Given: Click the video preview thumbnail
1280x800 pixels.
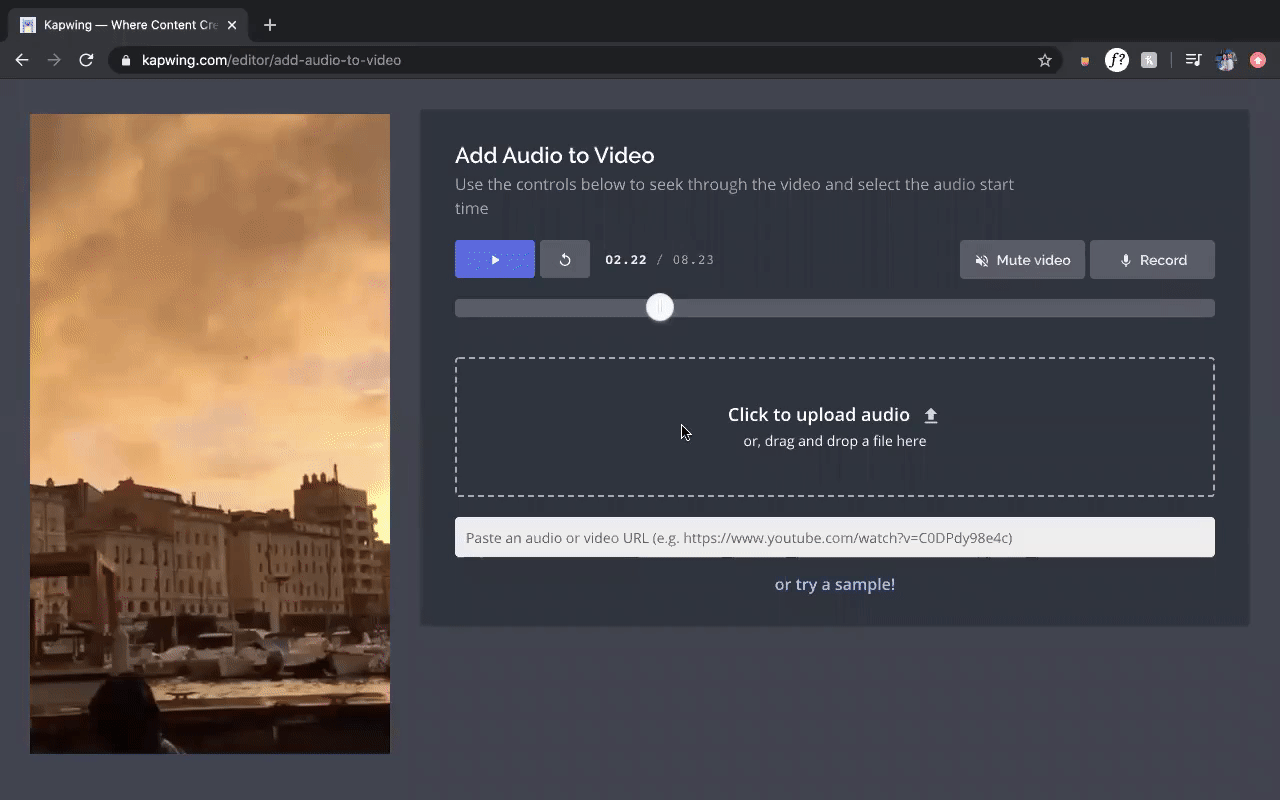Looking at the screenshot, I should coord(210,433).
